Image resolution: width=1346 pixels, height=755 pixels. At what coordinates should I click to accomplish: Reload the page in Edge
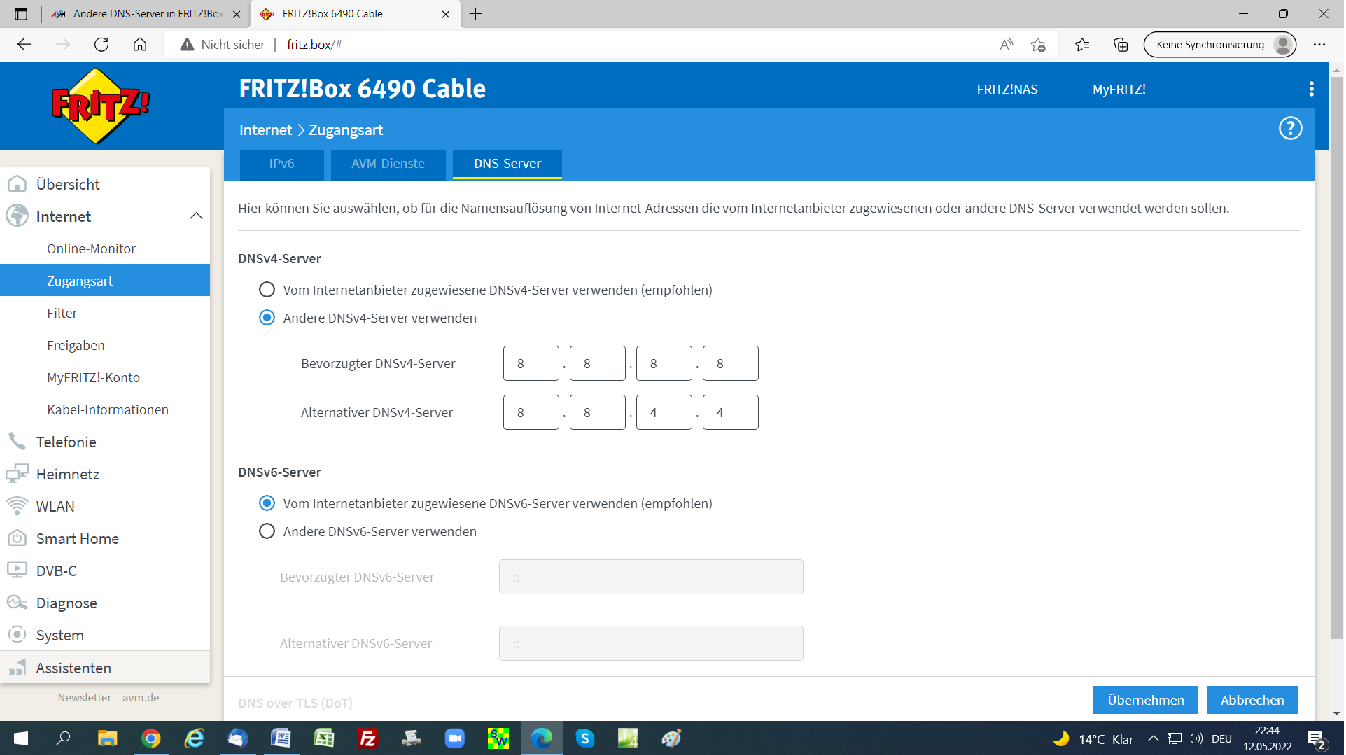[101, 44]
